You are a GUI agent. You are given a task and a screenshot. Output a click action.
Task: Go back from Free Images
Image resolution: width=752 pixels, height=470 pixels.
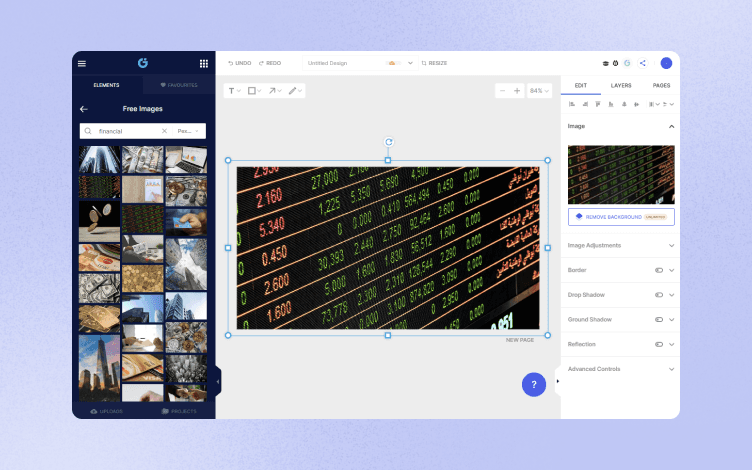tap(84, 109)
